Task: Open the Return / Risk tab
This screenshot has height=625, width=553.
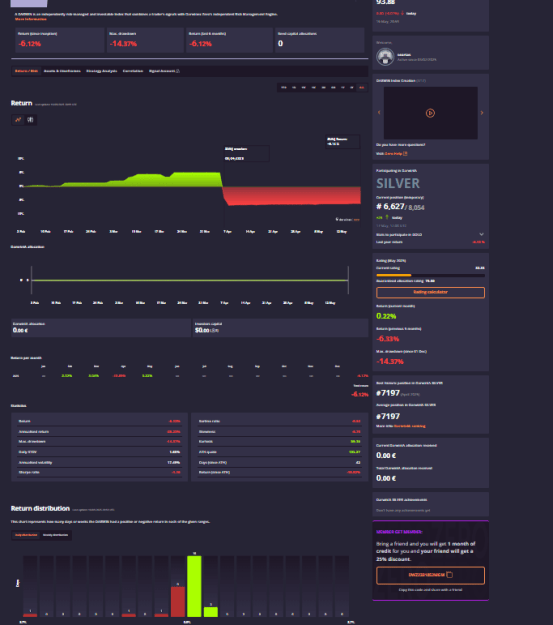Action: (26, 71)
